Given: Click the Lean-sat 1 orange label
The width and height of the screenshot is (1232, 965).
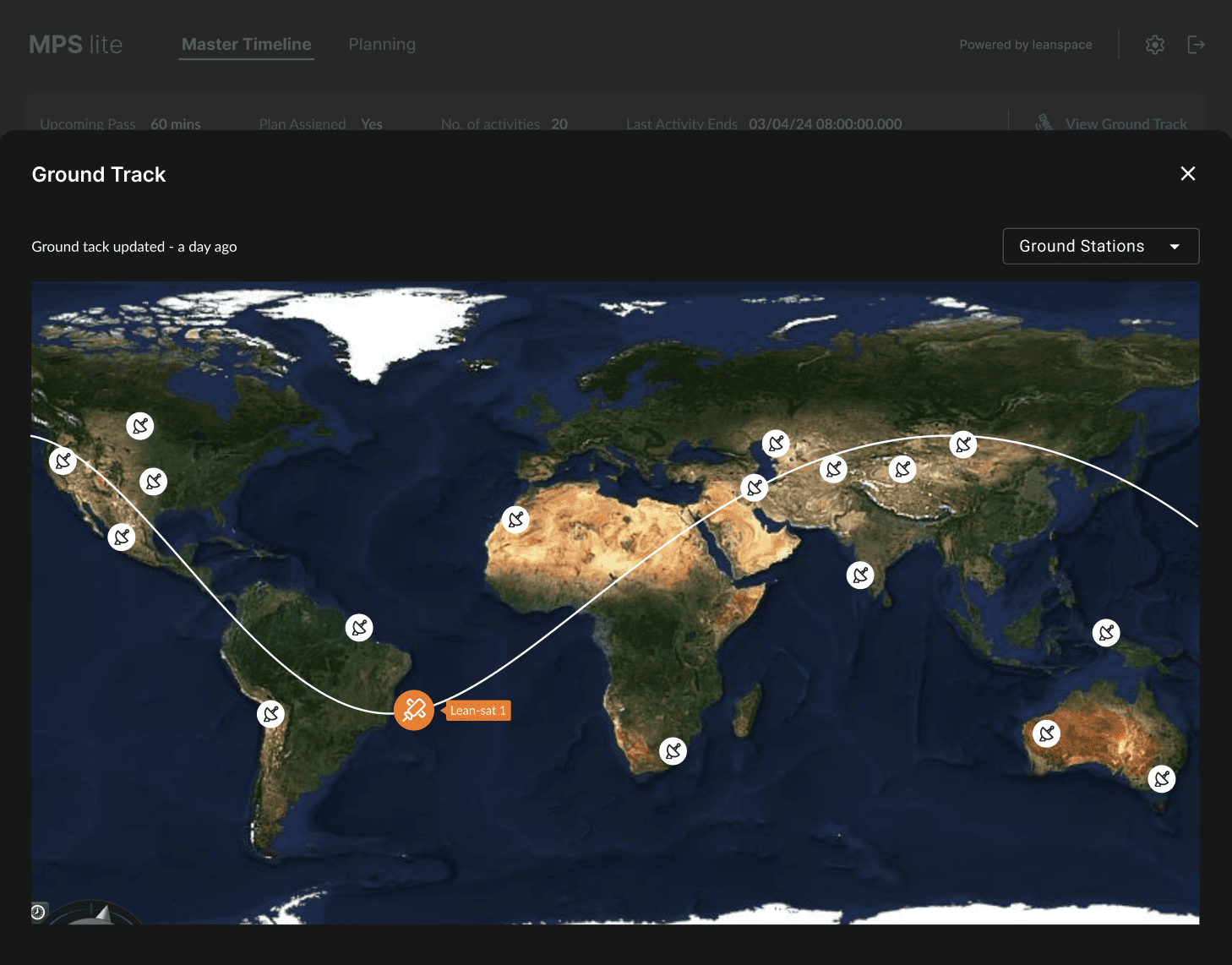Looking at the screenshot, I should coord(477,711).
